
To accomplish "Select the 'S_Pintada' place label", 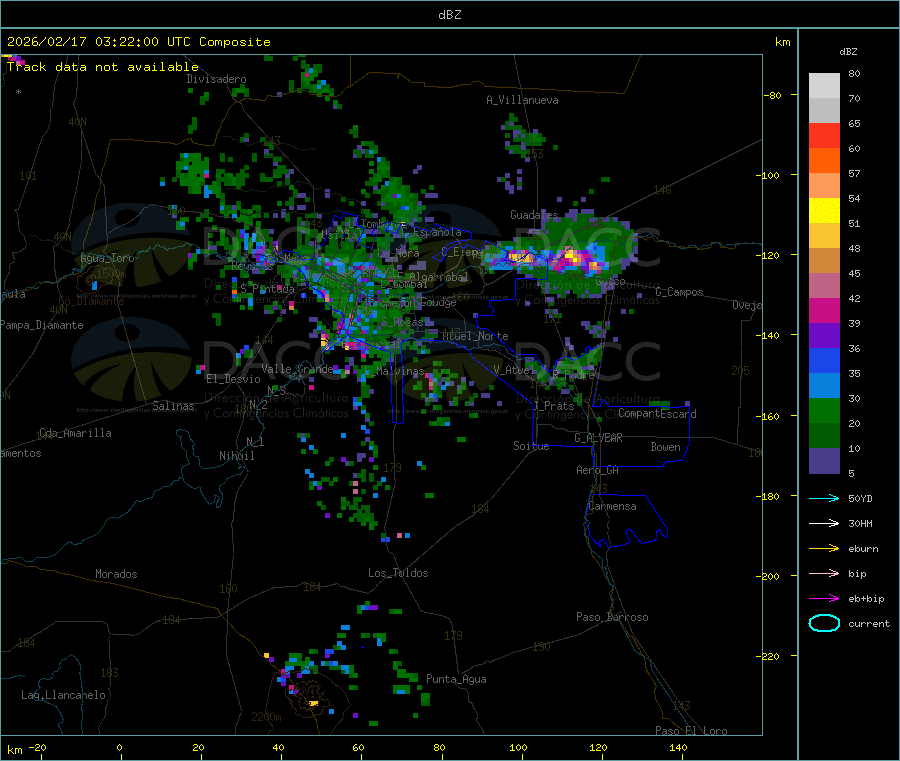I will click(x=267, y=289).
